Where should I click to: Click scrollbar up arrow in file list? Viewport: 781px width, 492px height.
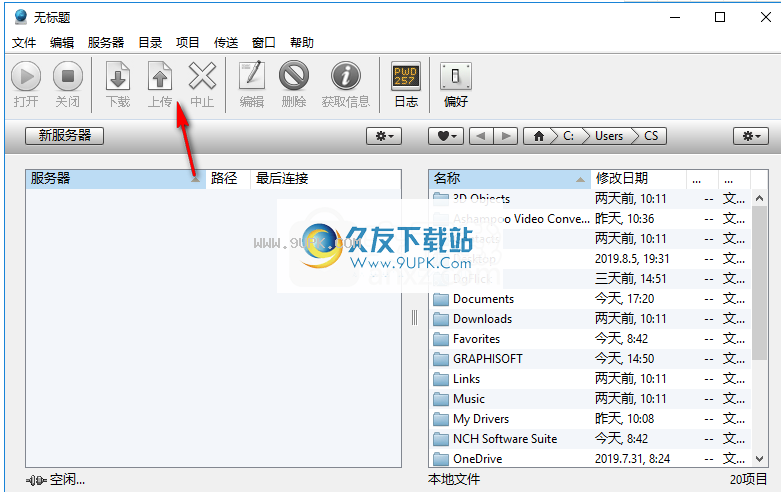(759, 198)
